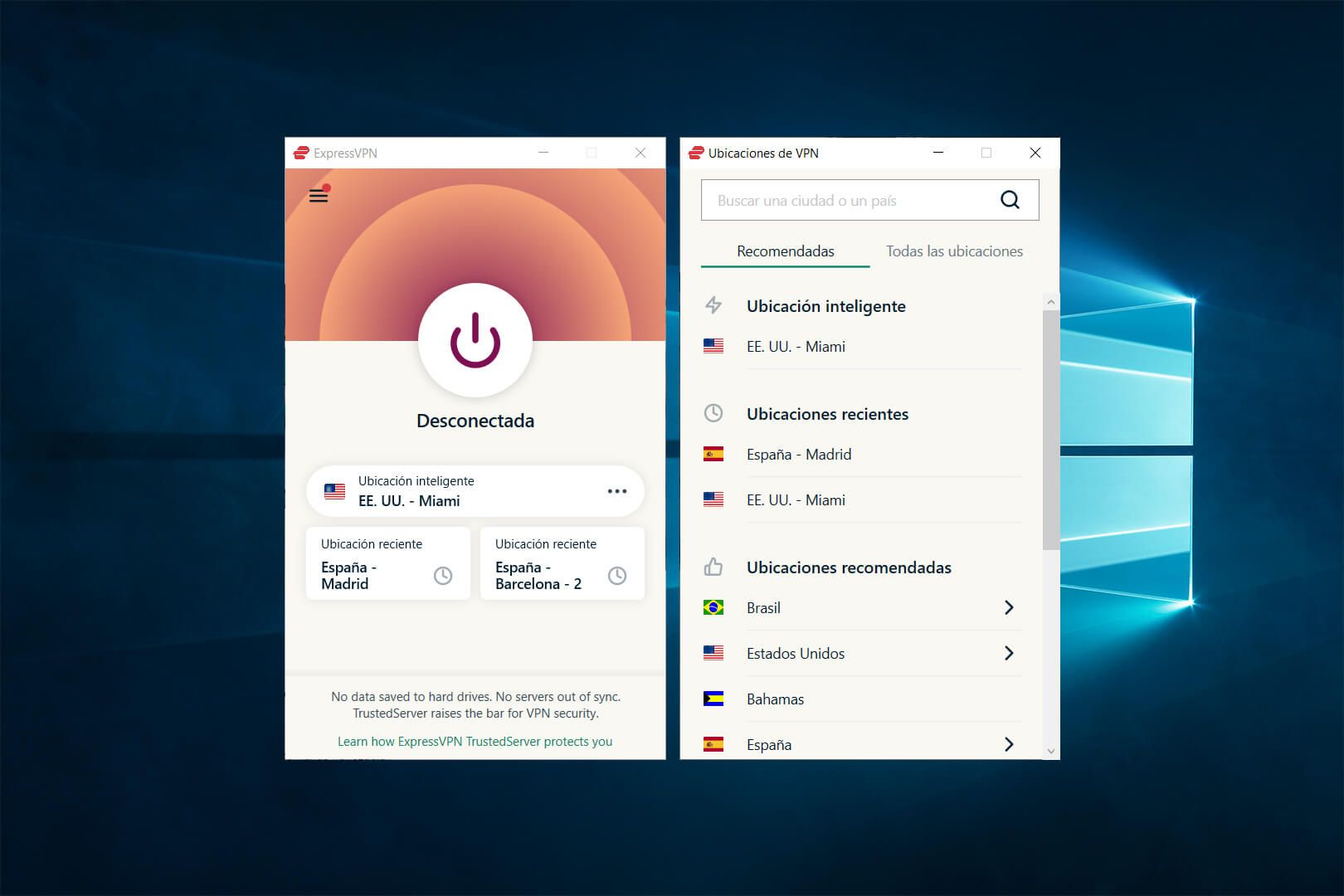Image resolution: width=1344 pixels, height=896 pixels.
Task: Switch to Todas las ubicaciones tab
Action: tap(954, 251)
